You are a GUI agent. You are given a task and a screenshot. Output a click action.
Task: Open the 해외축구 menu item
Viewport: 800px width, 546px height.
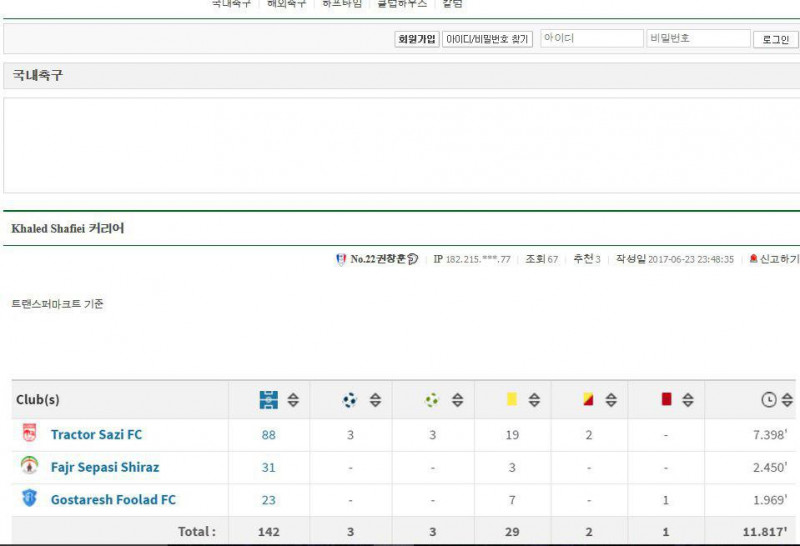pyautogui.click(x=286, y=4)
